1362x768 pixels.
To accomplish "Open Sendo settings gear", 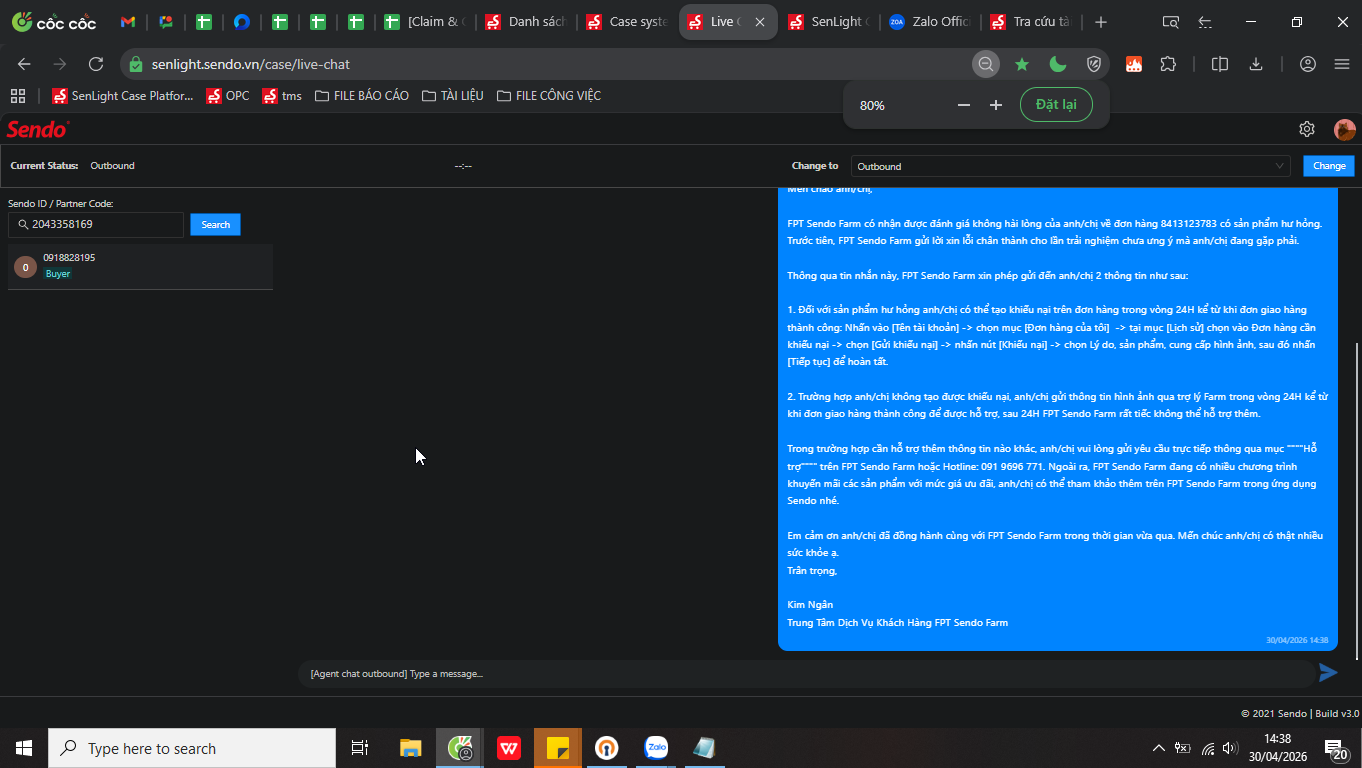I will point(1307,129).
